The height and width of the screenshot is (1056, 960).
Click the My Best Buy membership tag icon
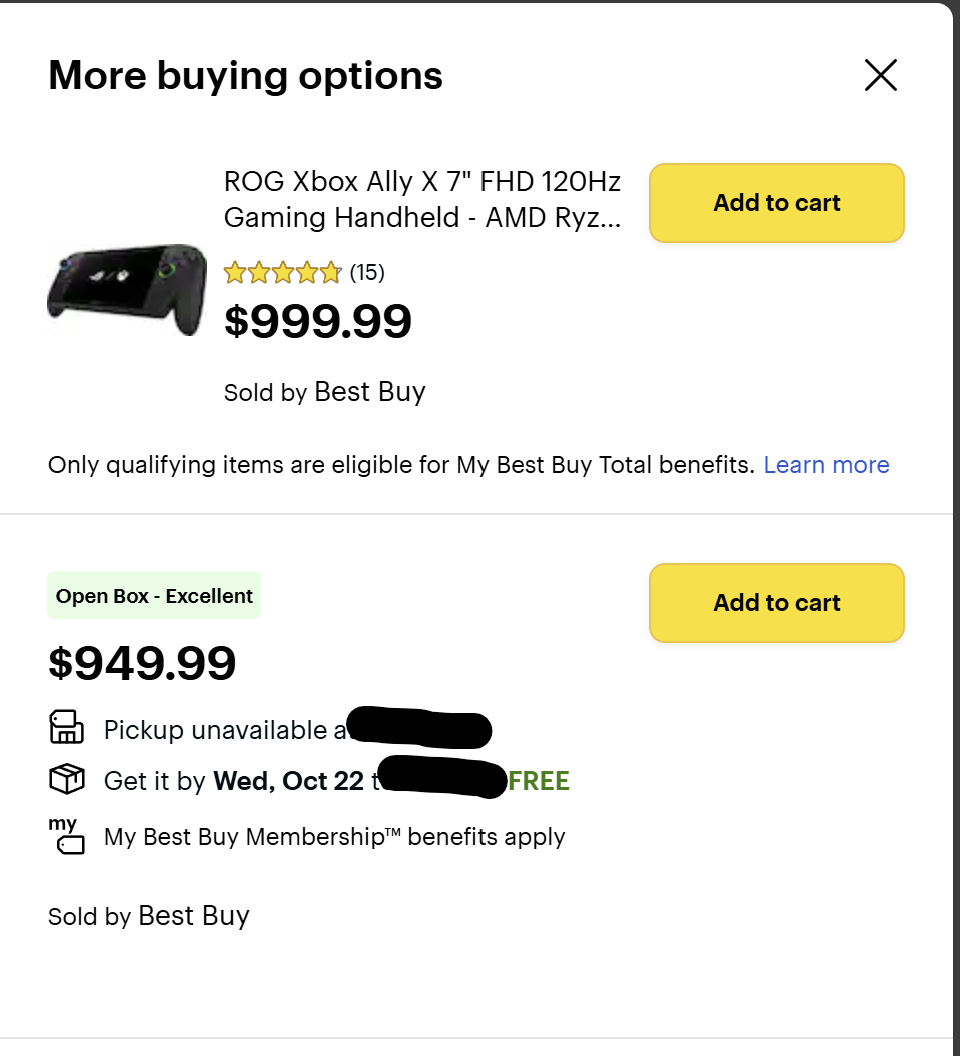tap(67, 836)
